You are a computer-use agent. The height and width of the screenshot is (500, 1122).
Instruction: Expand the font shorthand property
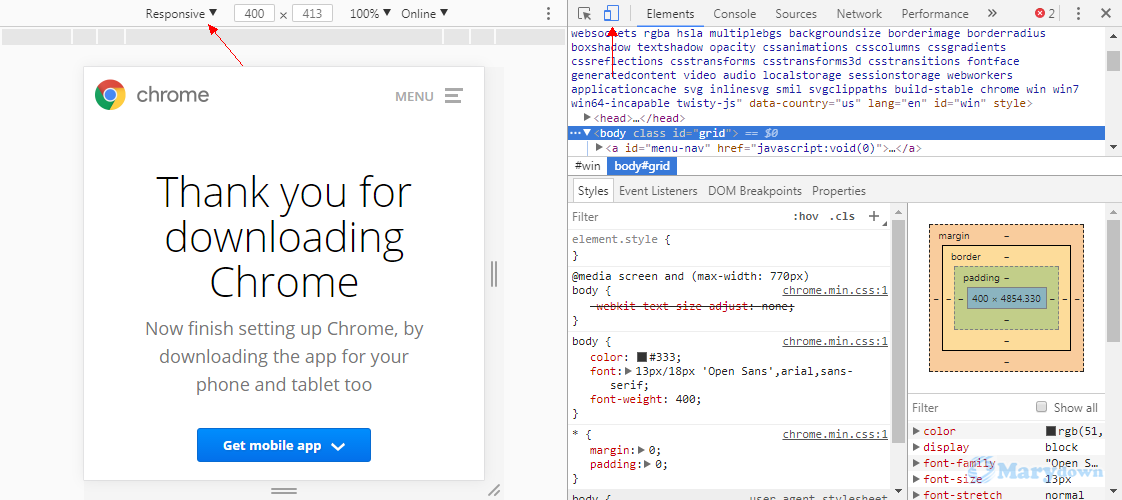point(628,371)
